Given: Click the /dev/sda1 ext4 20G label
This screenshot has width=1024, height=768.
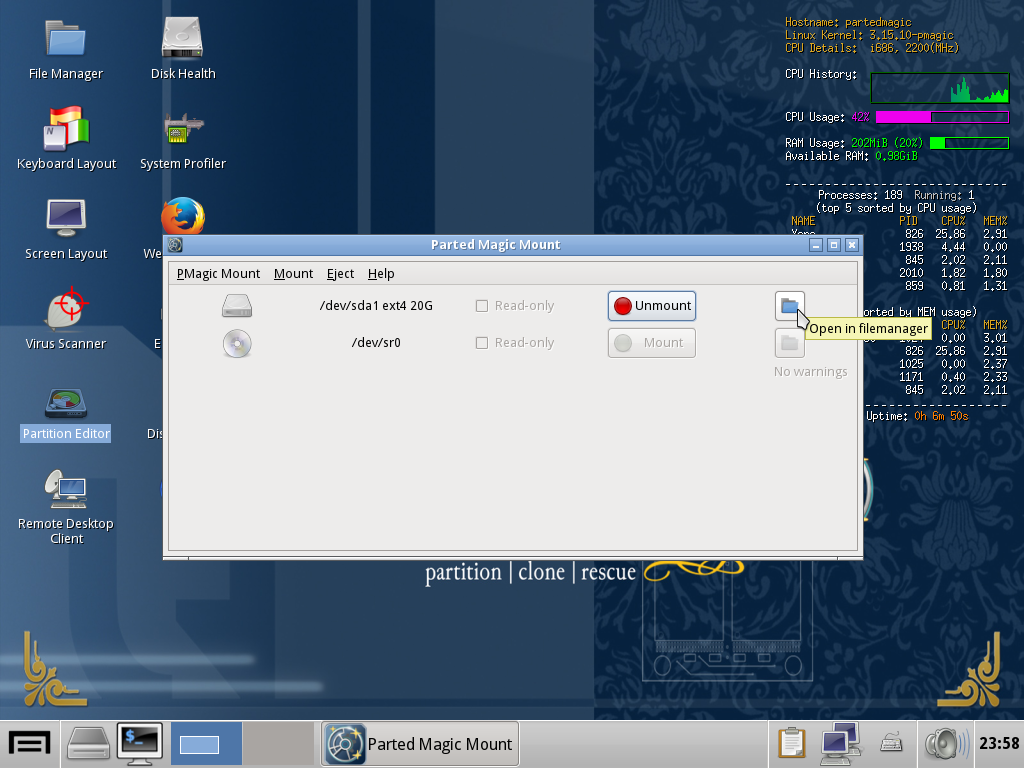Looking at the screenshot, I should pos(376,306).
